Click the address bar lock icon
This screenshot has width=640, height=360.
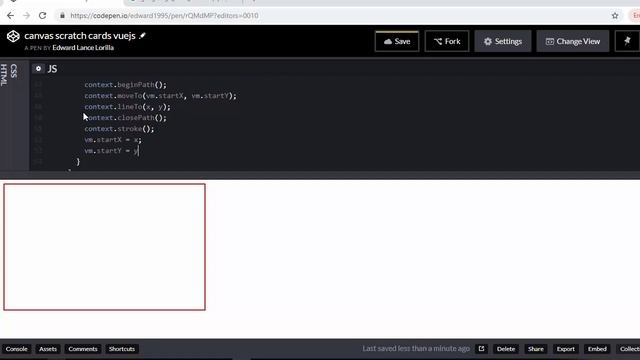[x=62, y=16]
